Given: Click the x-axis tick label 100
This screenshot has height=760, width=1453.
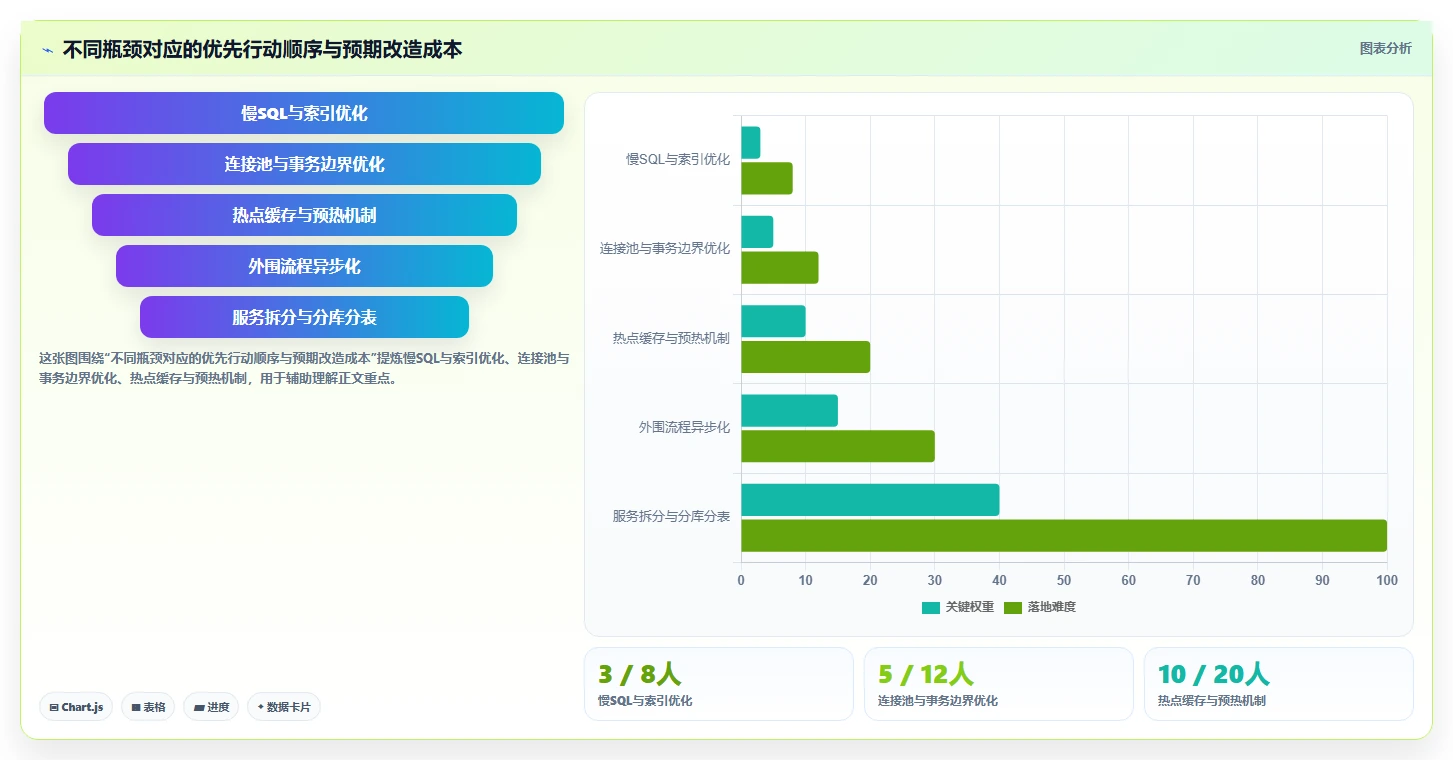Looking at the screenshot, I should click(1387, 580).
